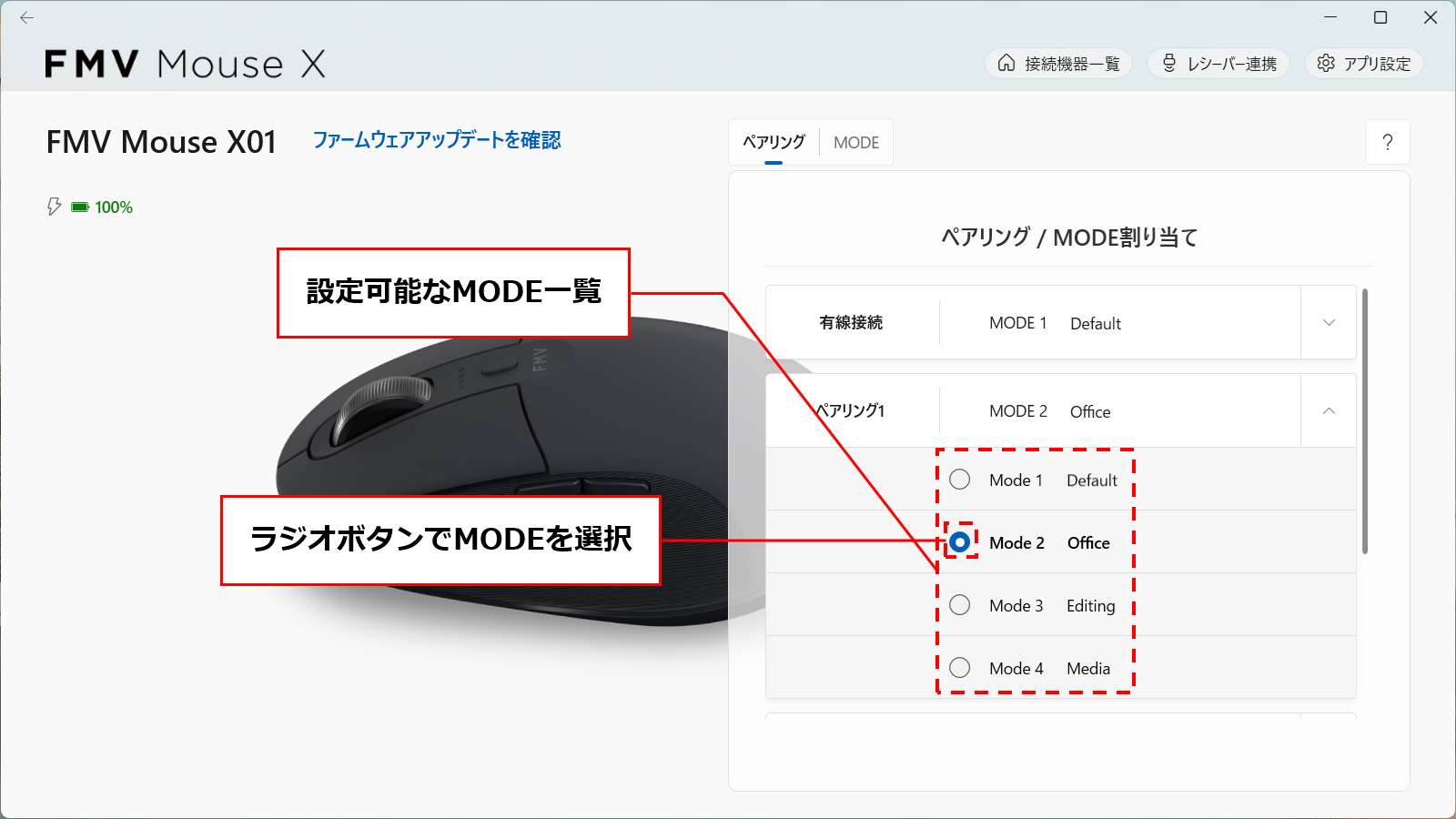The height and width of the screenshot is (819, 1456).
Task: Switch to the MODE tab
Action: pyautogui.click(x=856, y=143)
